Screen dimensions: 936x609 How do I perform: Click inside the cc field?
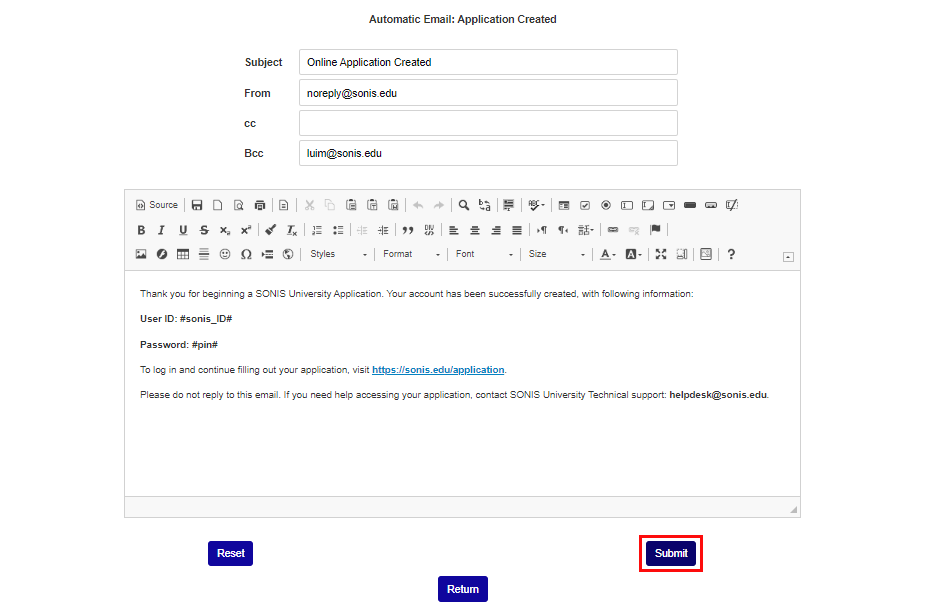pyautogui.click(x=488, y=122)
